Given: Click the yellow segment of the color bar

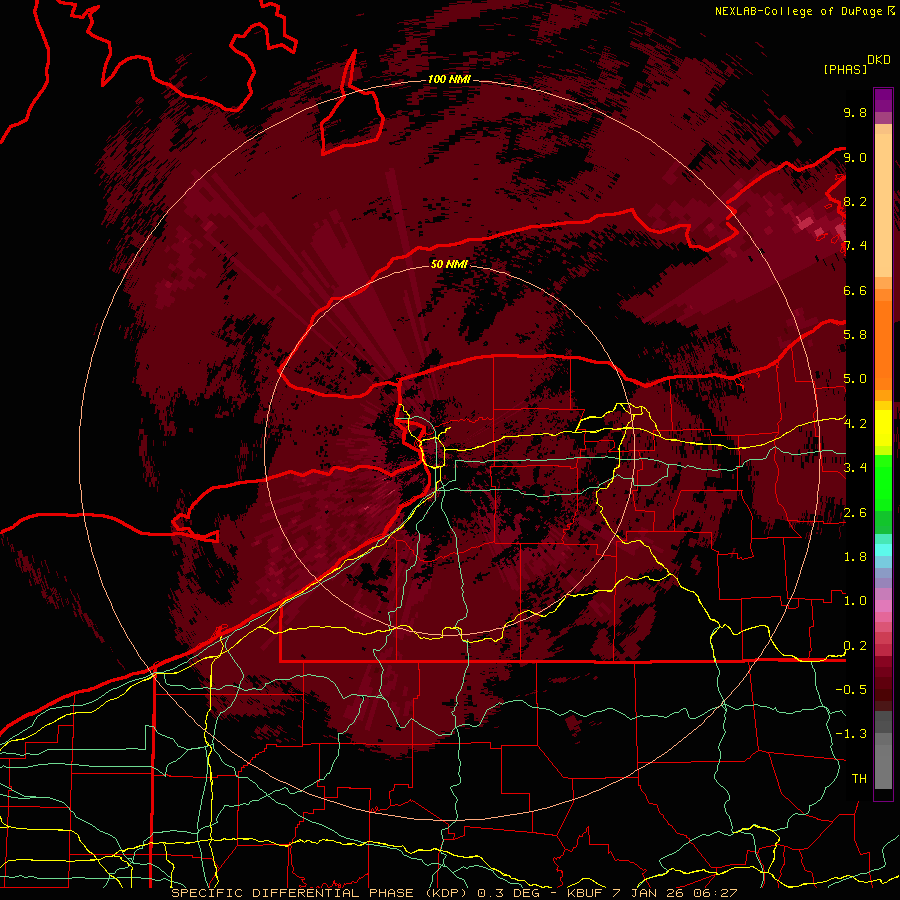Looking at the screenshot, I should 883,428.
